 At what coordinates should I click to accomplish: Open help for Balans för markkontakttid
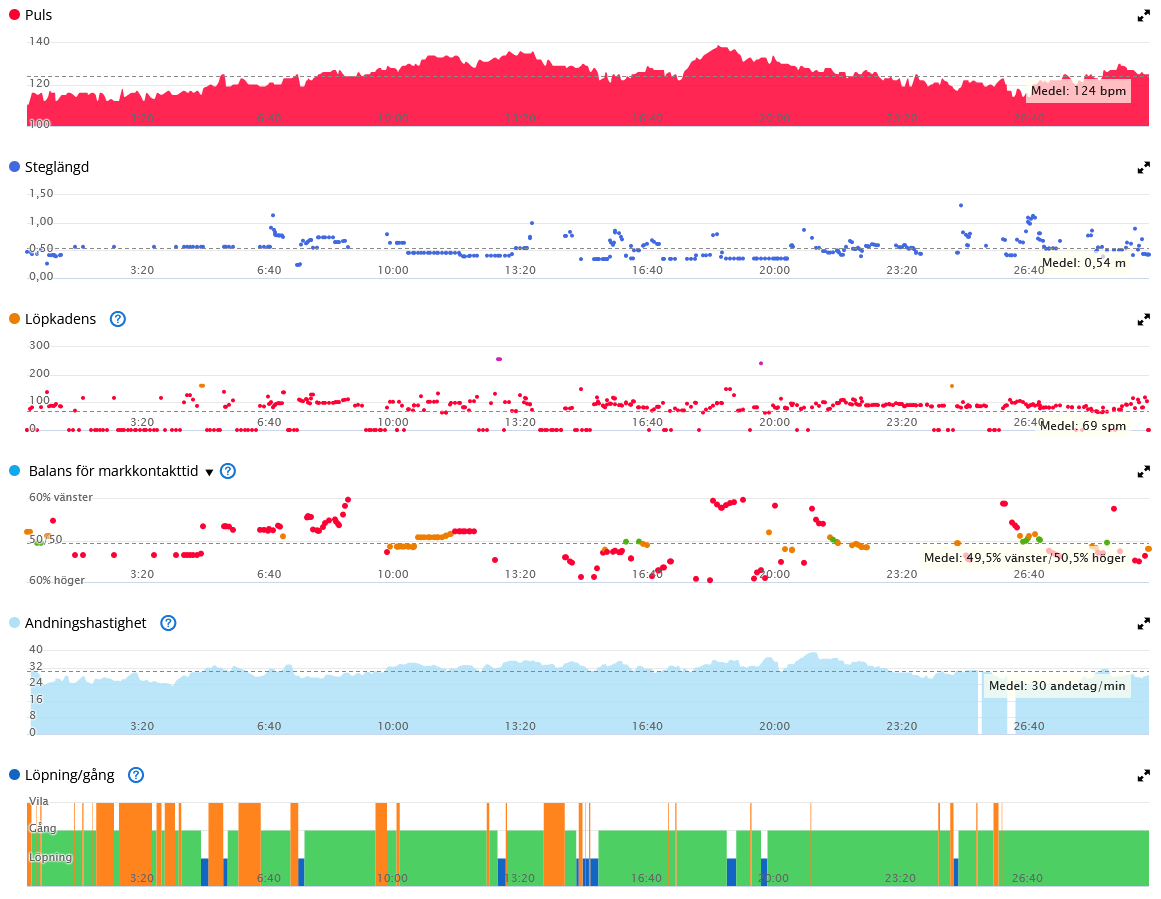228,471
